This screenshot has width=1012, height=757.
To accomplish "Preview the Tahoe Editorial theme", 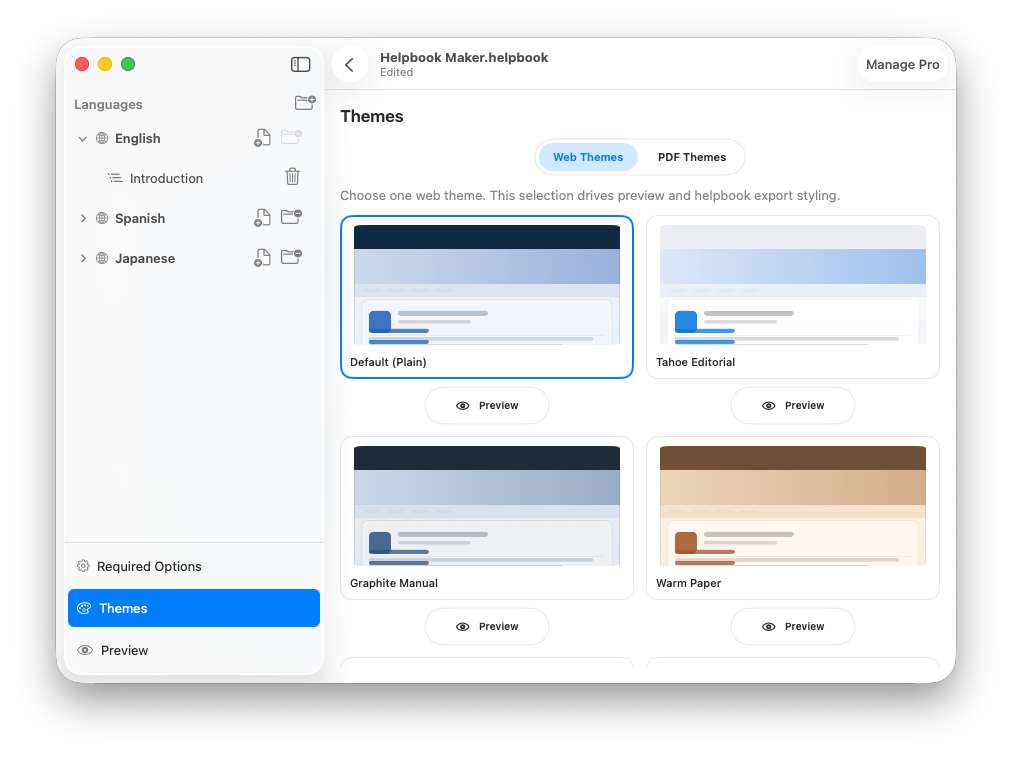I will click(792, 405).
